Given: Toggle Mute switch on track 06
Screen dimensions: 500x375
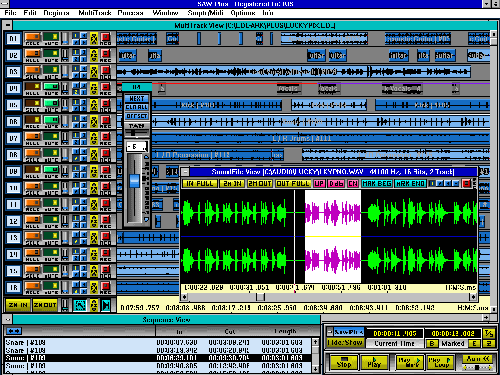Looking at the screenshot, I should tap(51, 120).
